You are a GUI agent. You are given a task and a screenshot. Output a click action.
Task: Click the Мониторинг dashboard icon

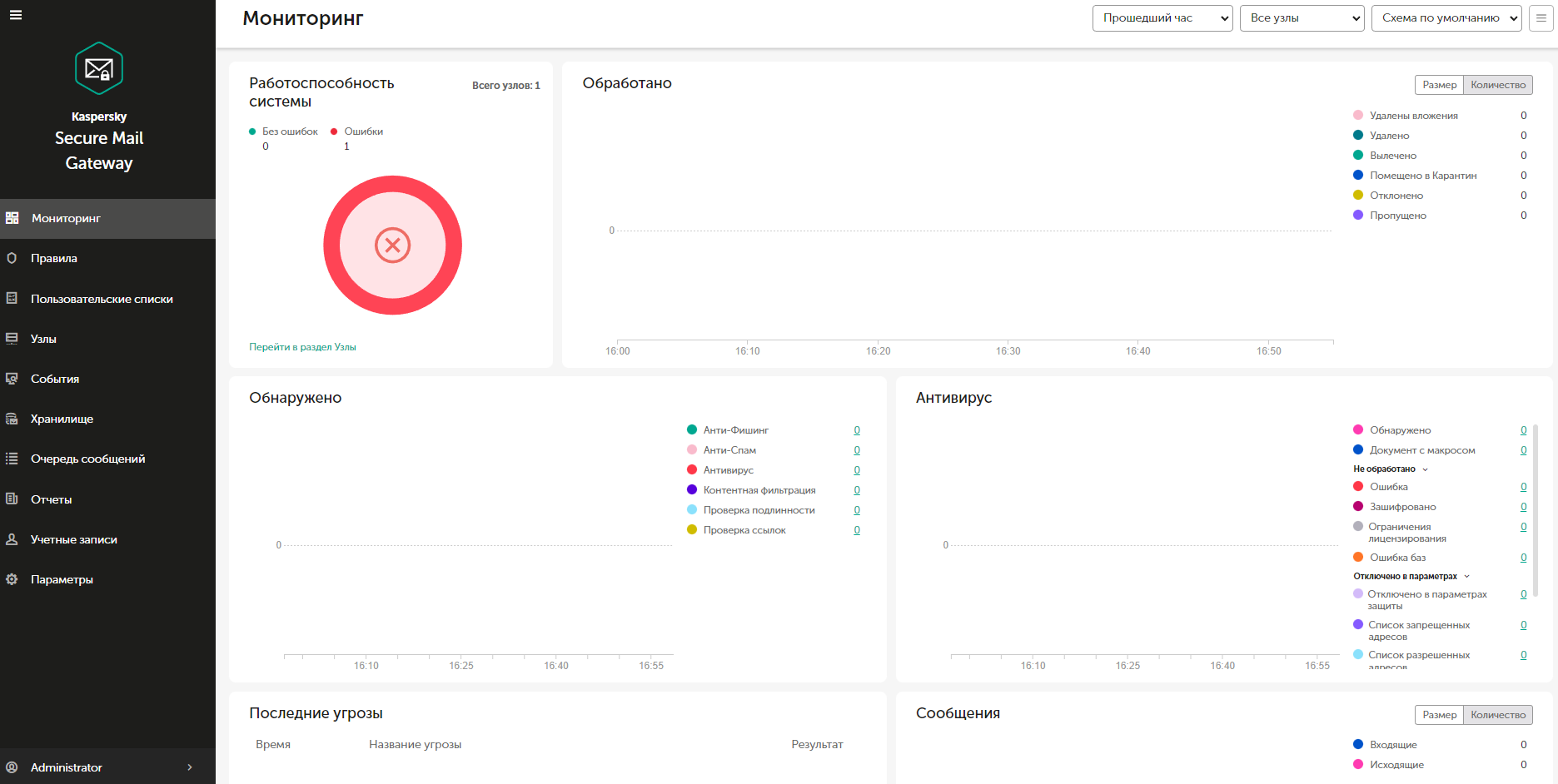pos(12,218)
